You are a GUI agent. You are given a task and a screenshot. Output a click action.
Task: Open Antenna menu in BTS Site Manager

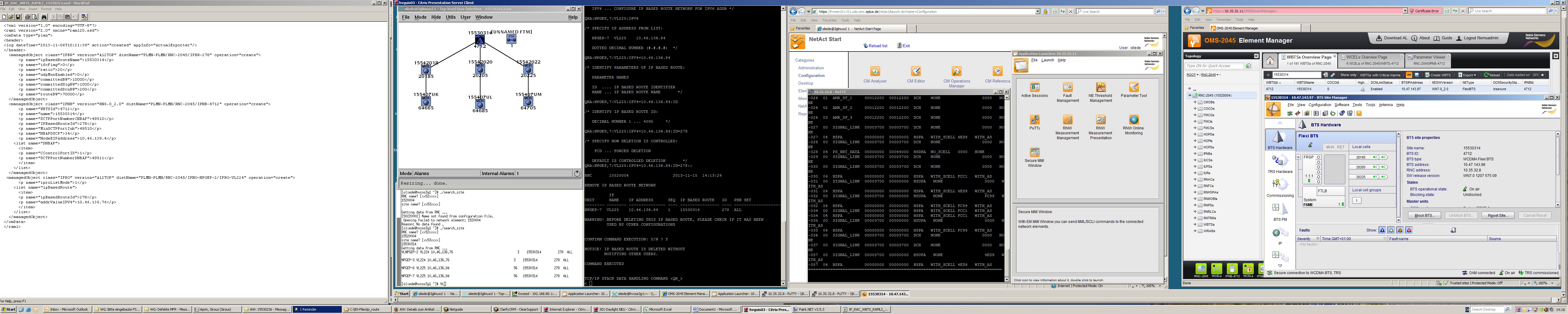tap(1385, 105)
